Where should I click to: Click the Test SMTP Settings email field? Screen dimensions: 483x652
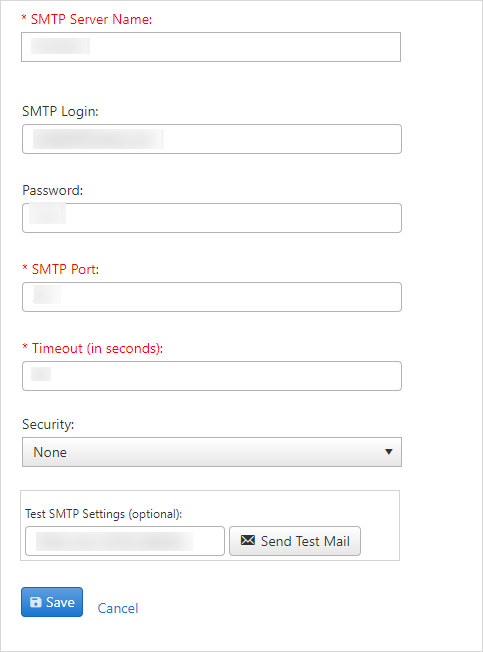tap(125, 541)
